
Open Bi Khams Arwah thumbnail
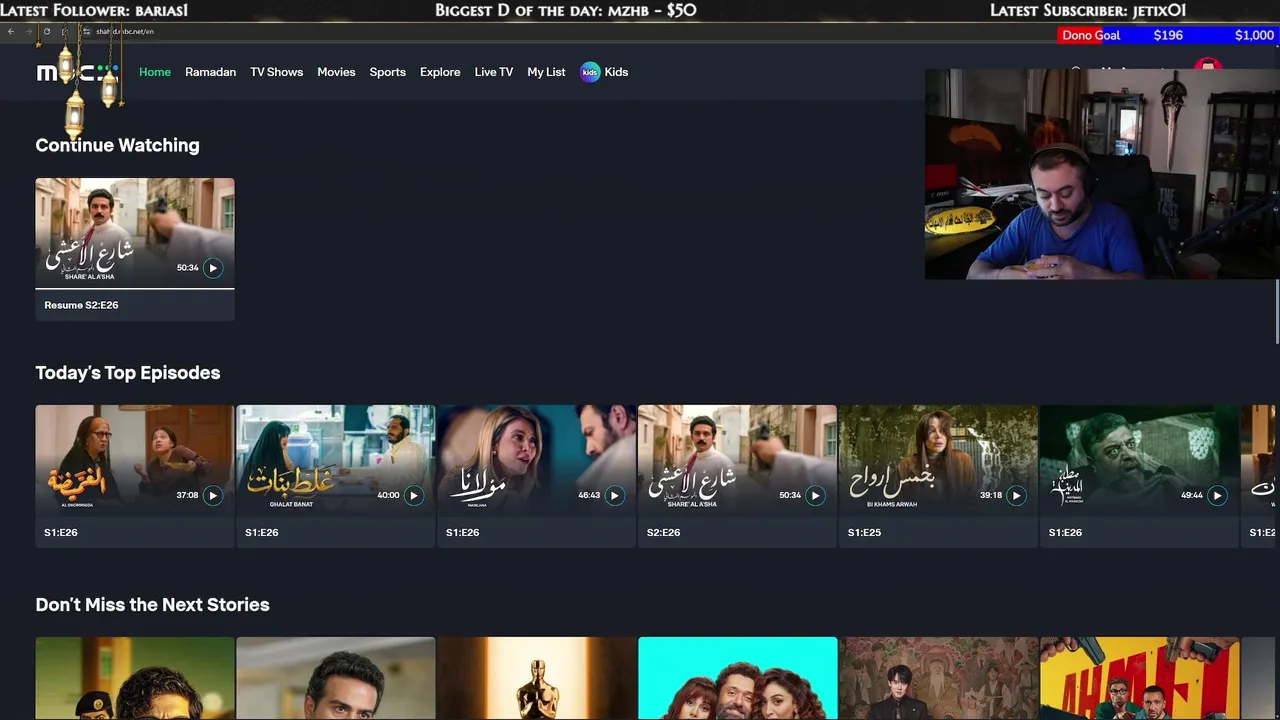[x=938, y=460]
